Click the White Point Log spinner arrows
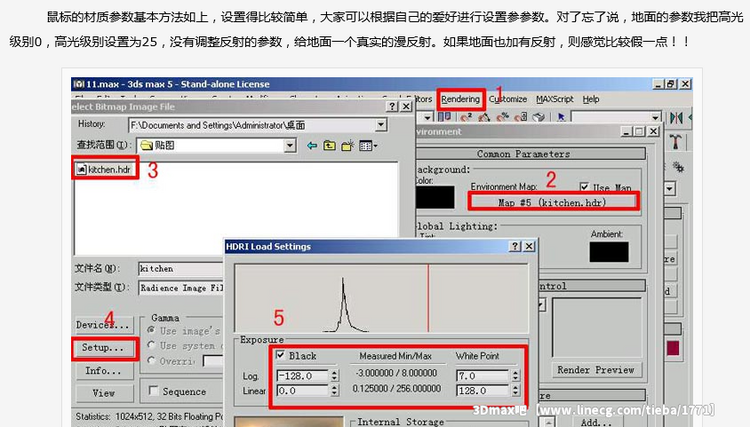The height and width of the screenshot is (427, 750). coord(515,376)
